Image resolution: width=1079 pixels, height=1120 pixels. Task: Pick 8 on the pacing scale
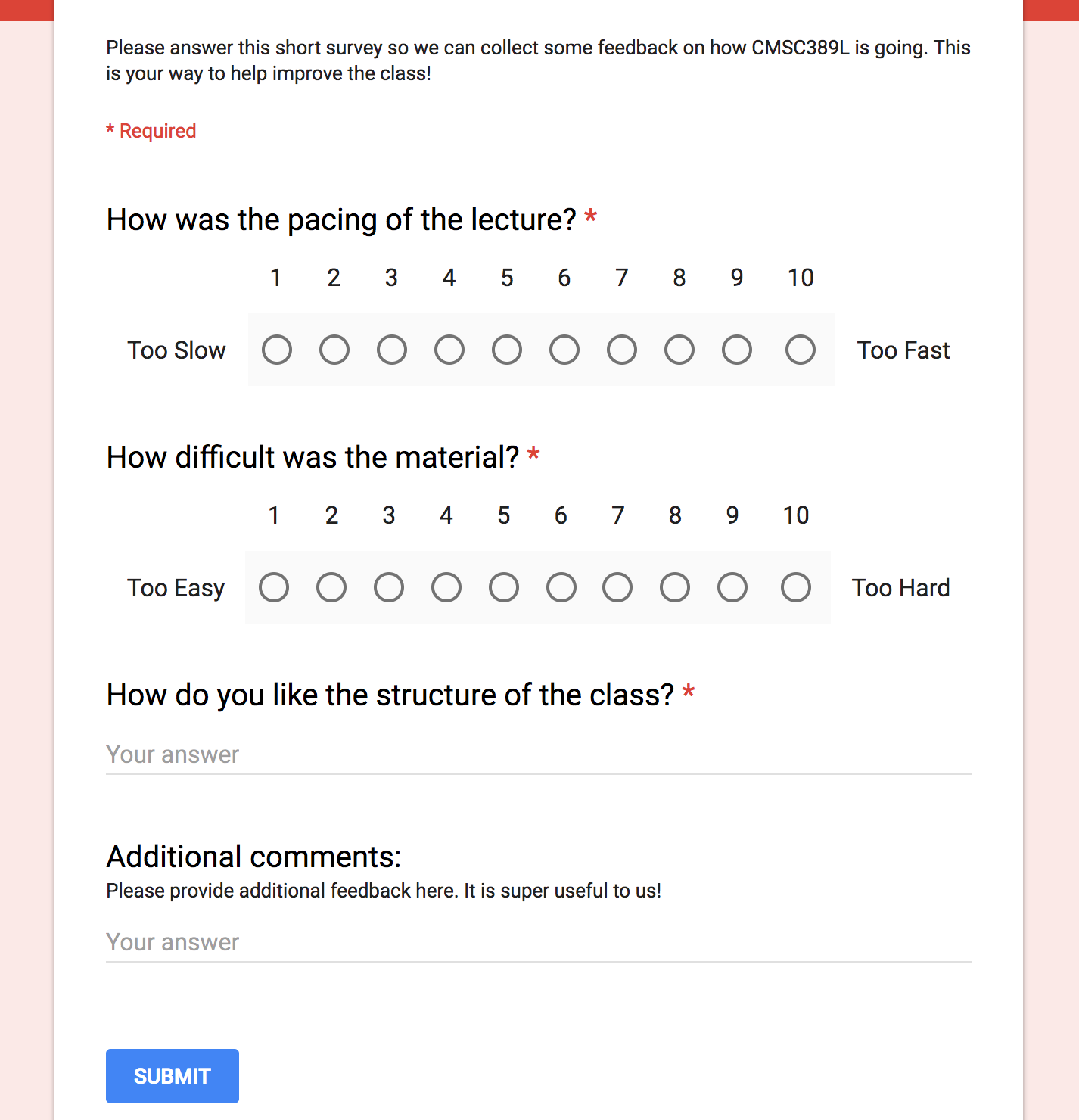[x=679, y=350]
